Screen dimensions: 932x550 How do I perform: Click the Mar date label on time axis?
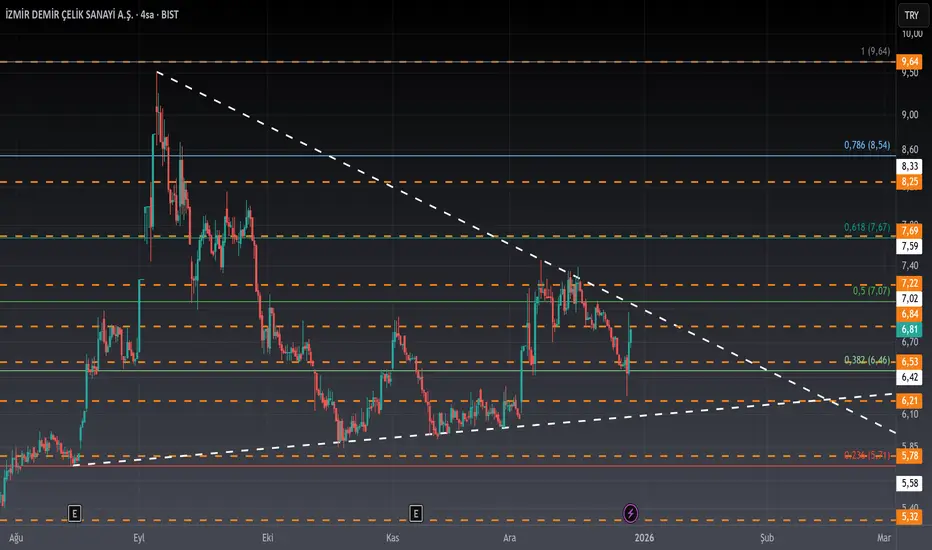(x=884, y=538)
